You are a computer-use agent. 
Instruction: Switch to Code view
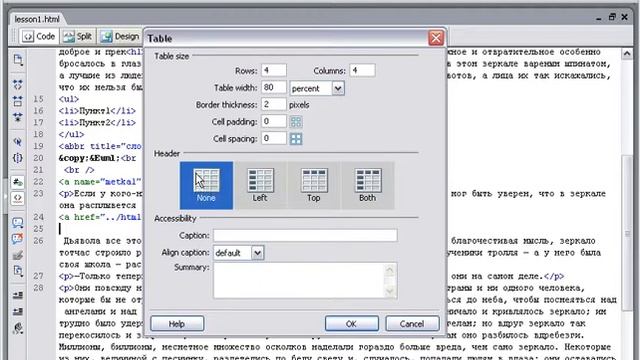pyautogui.click(x=39, y=36)
